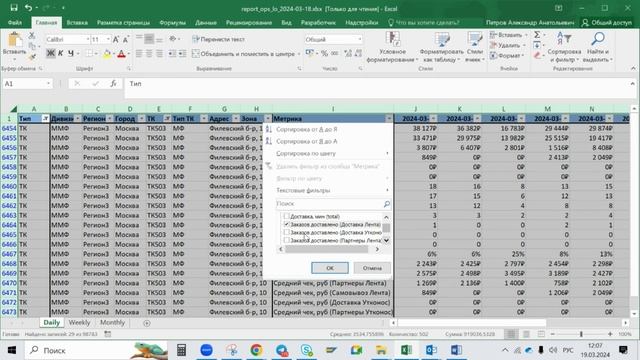The image size is (640, 360).
Task: Toggle Italic (К) formatting
Action: 60,53
